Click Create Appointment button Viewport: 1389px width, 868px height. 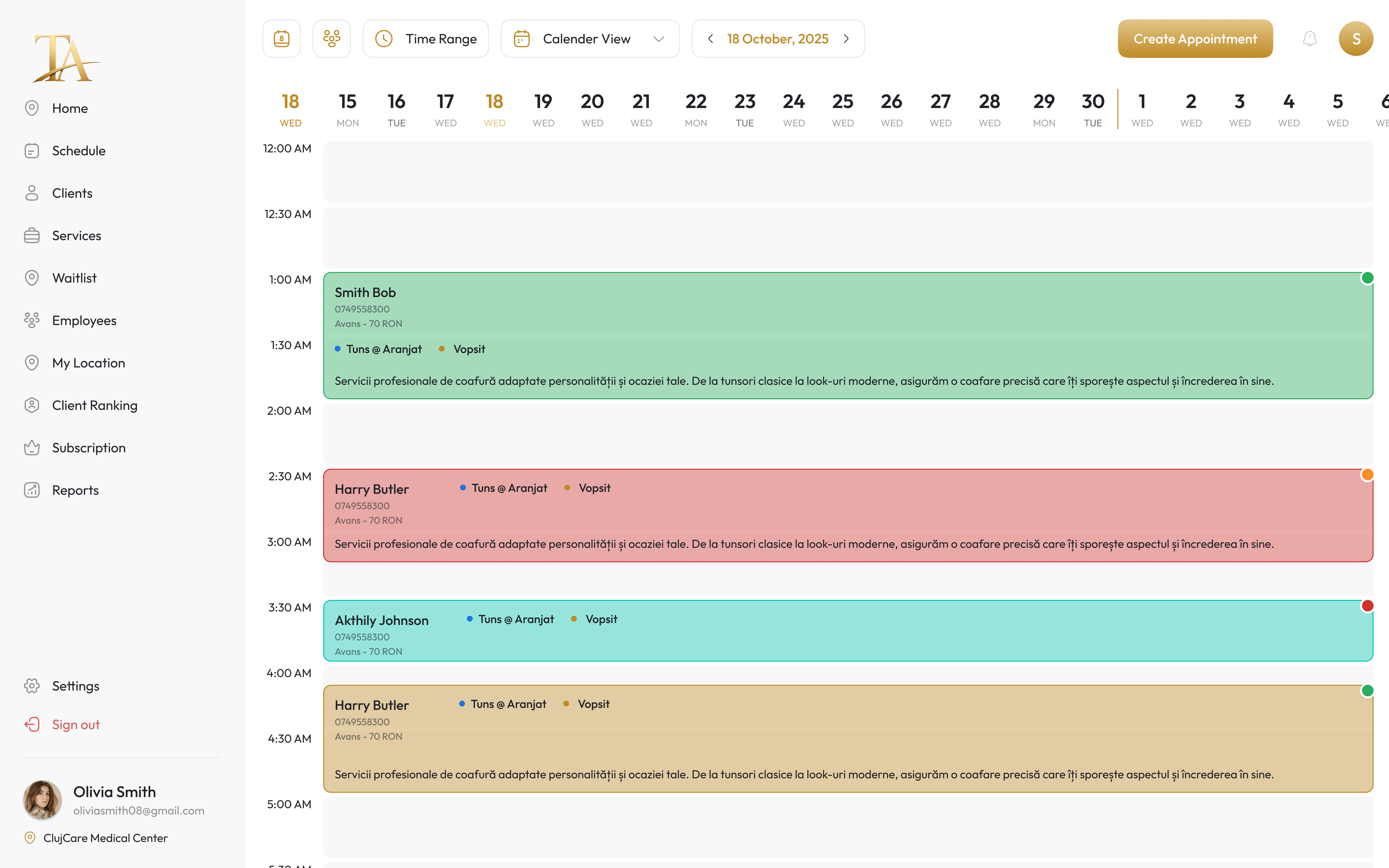coord(1195,39)
